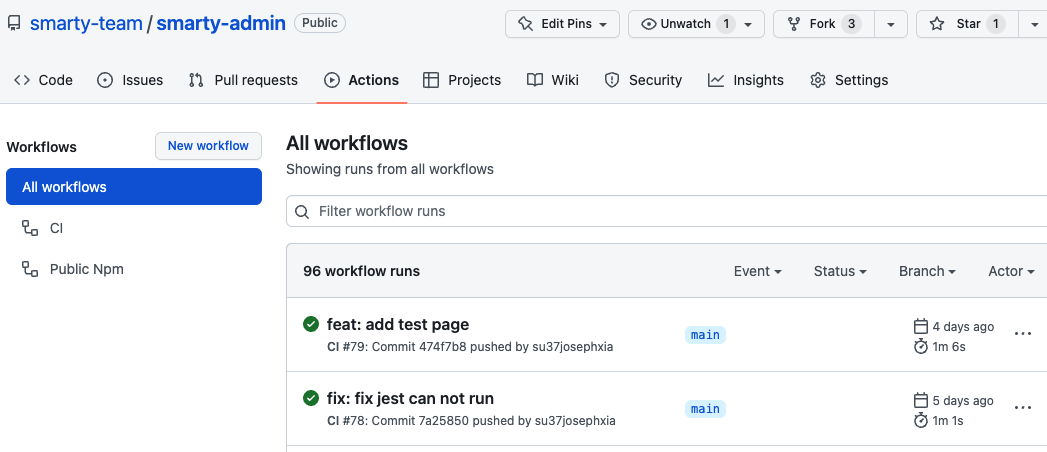The image size is (1047, 452).
Task: Click the New workflow button
Action: (x=208, y=146)
